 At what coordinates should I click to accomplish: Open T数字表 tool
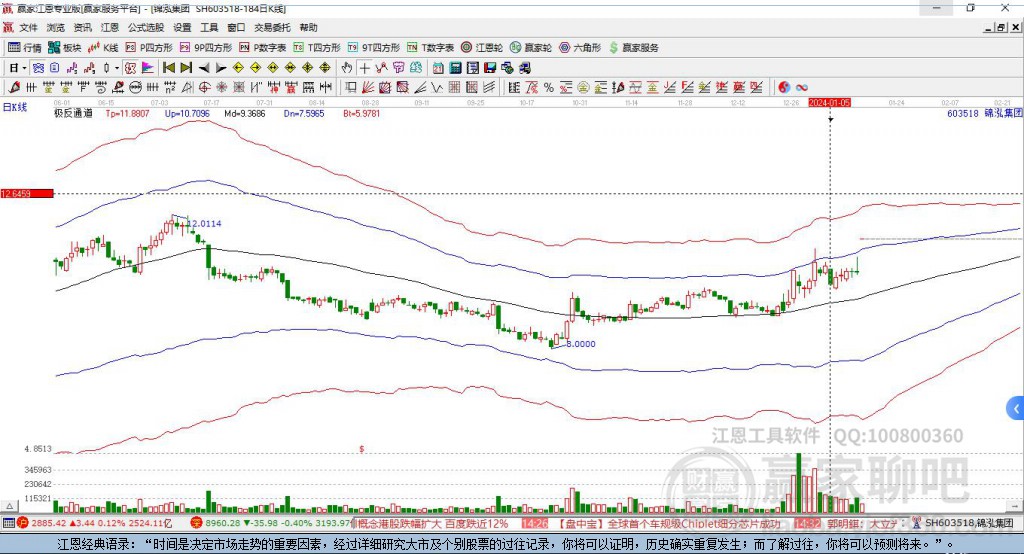(x=430, y=48)
